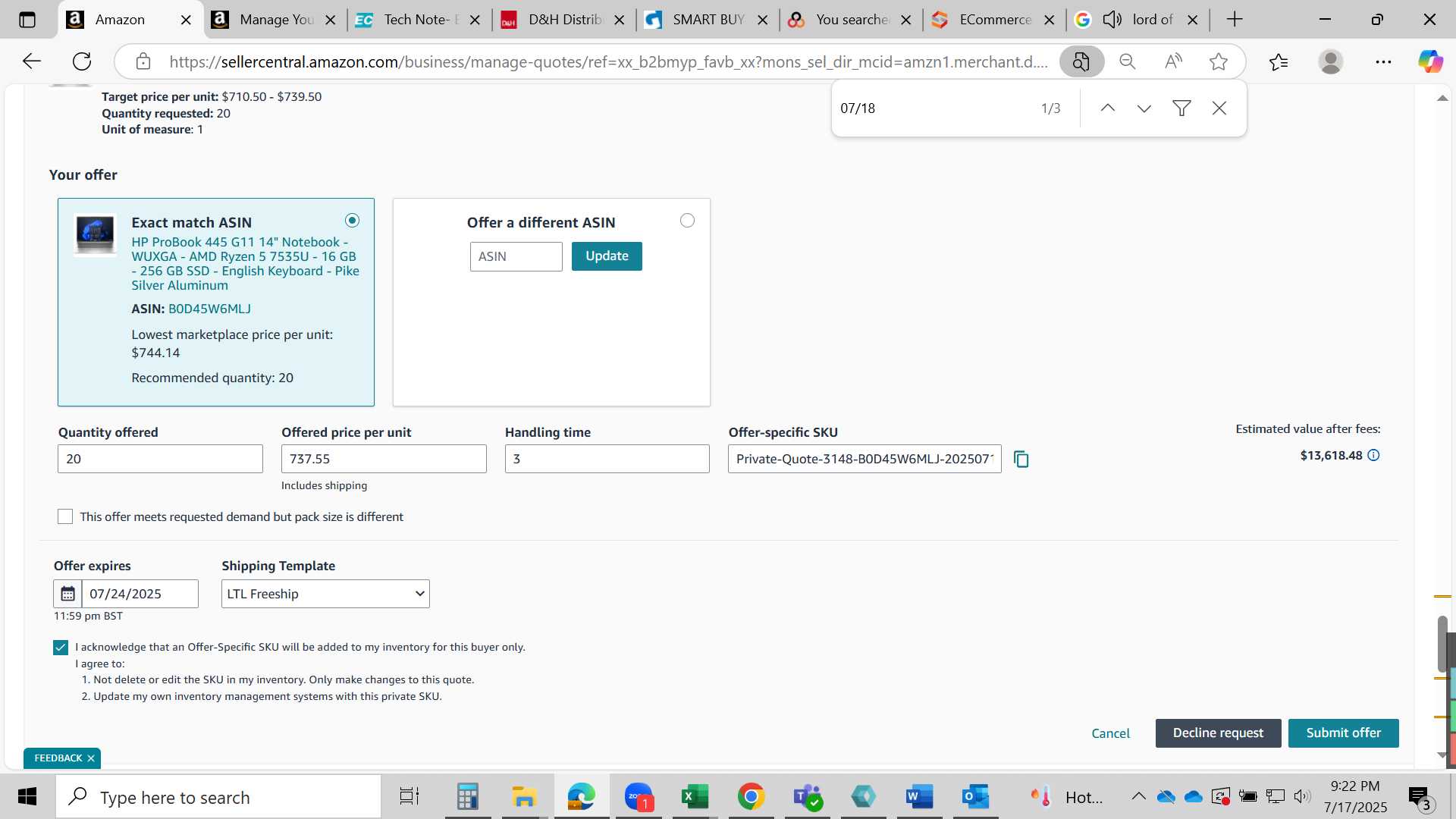1456x819 pixels.
Task: Open the HP ProBook 445 G11 product link
Action: 245,264
